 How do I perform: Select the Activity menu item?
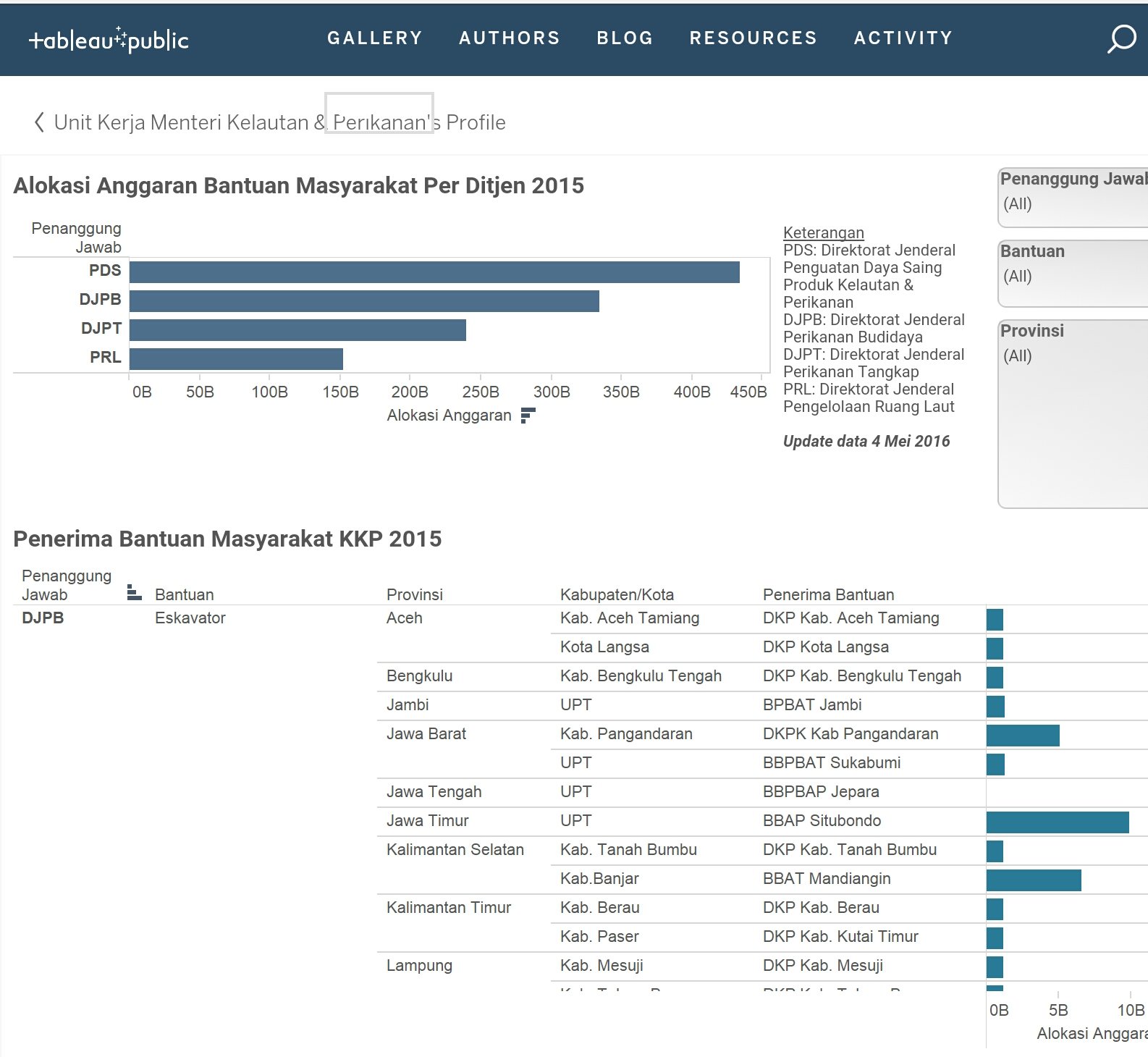903,38
